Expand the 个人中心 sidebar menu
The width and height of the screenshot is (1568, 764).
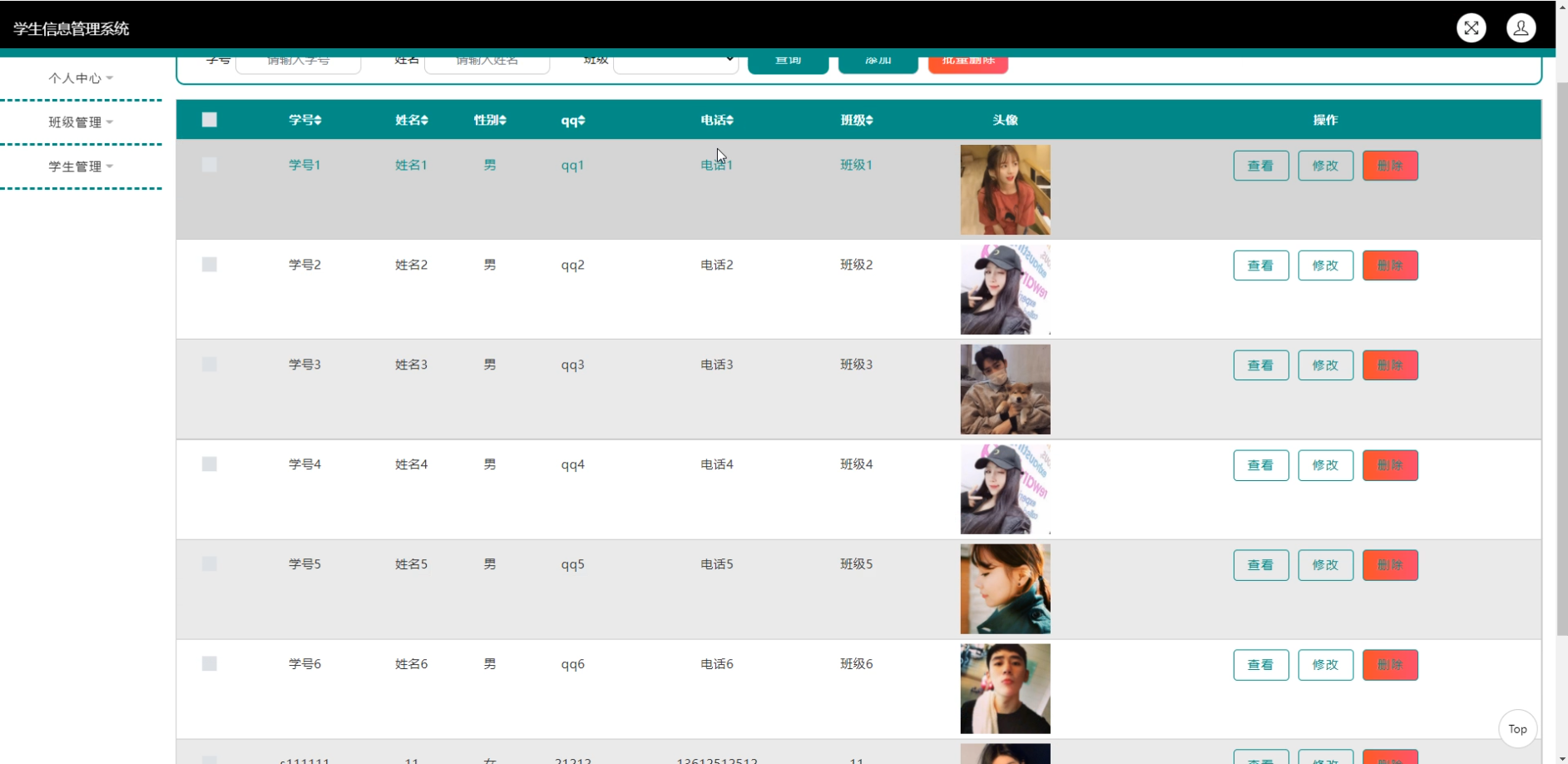tap(81, 78)
